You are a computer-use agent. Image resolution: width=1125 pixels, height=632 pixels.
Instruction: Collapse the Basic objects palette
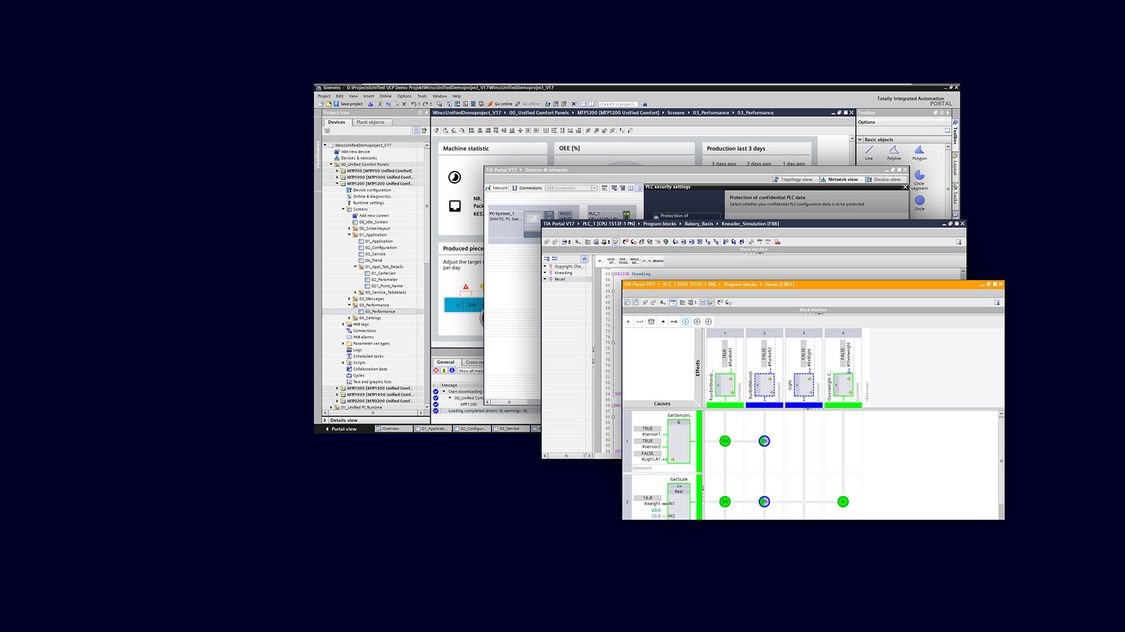click(x=860, y=140)
